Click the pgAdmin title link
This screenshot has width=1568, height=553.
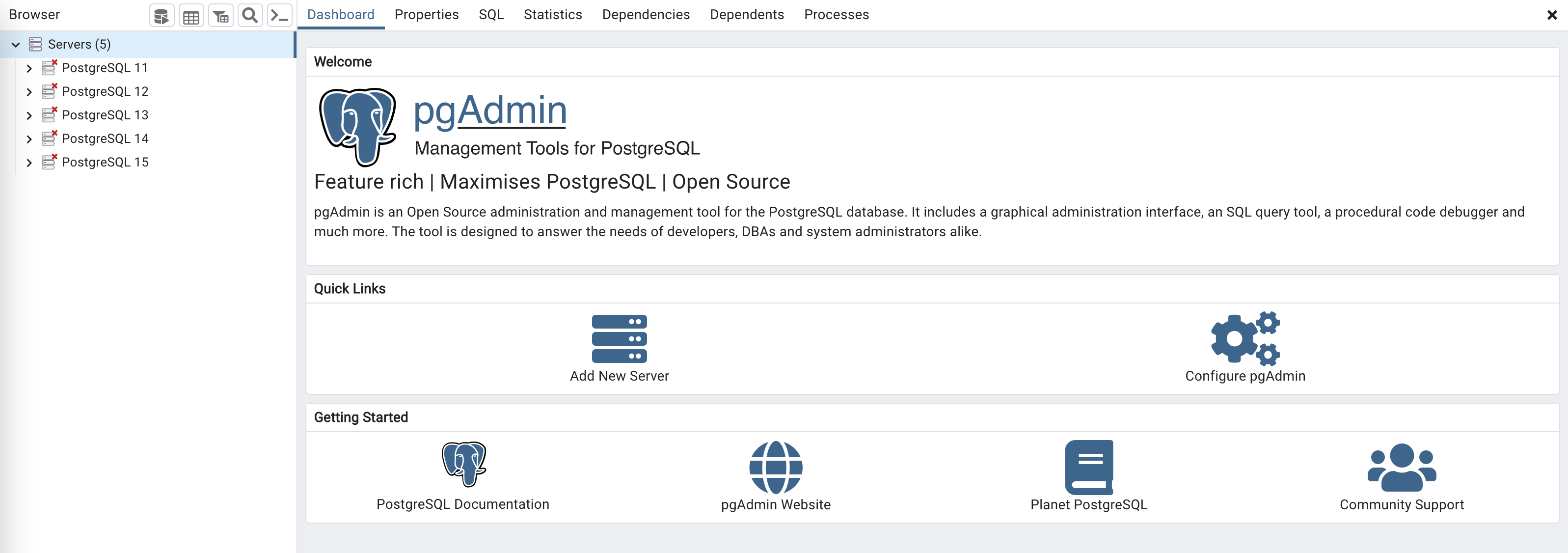pos(489,110)
